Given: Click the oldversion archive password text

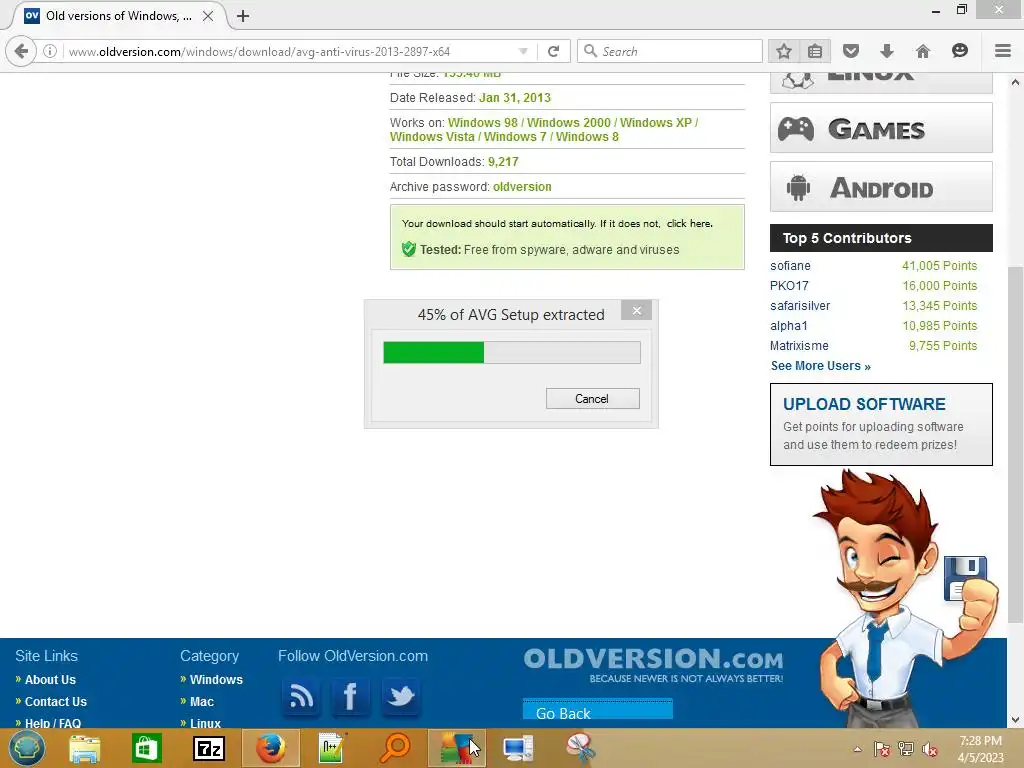Looking at the screenshot, I should pos(522,187).
